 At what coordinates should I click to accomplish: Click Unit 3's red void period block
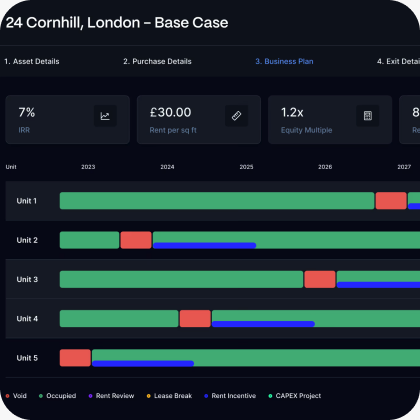[x=320, y=279]
